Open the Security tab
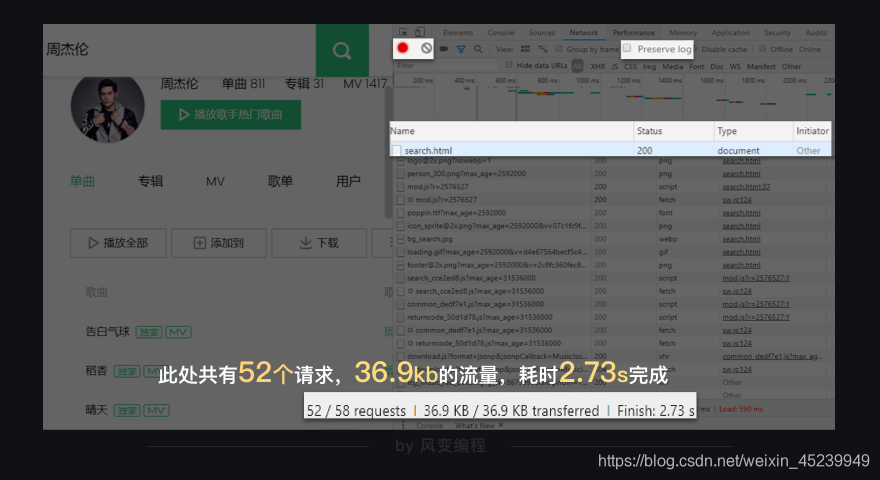880x480 pixels. pyautogui.click(x=777, y=33)
